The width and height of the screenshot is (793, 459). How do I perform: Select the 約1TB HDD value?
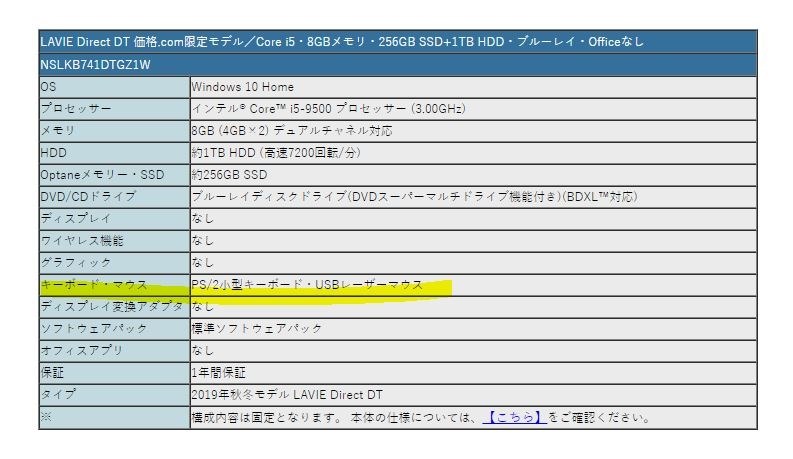(x=276, y=153)
